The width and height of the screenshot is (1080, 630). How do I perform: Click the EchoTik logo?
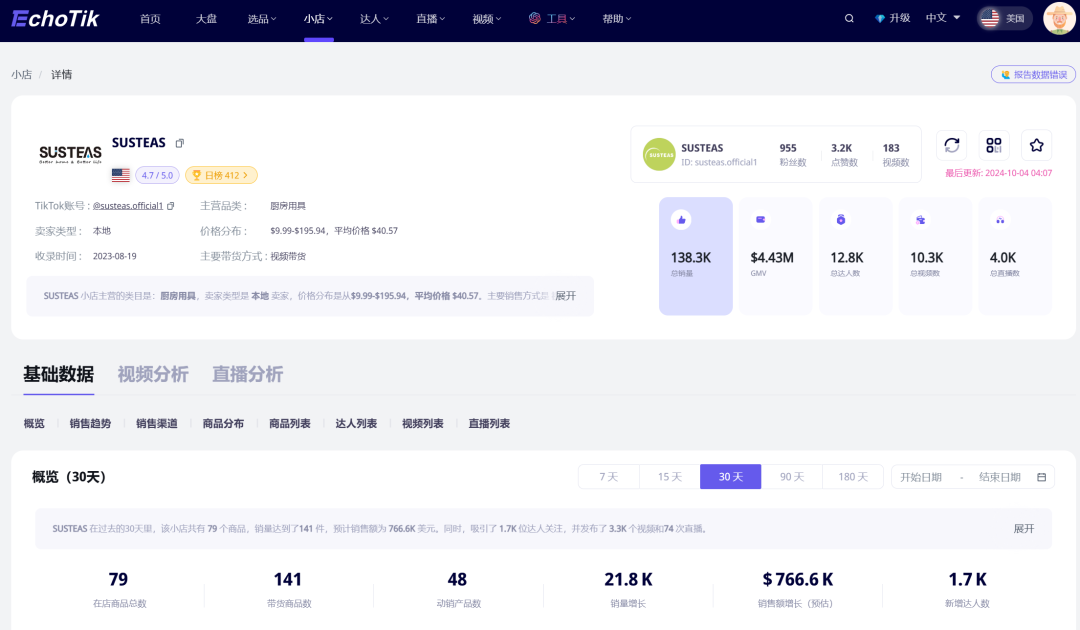click(55, 19)
